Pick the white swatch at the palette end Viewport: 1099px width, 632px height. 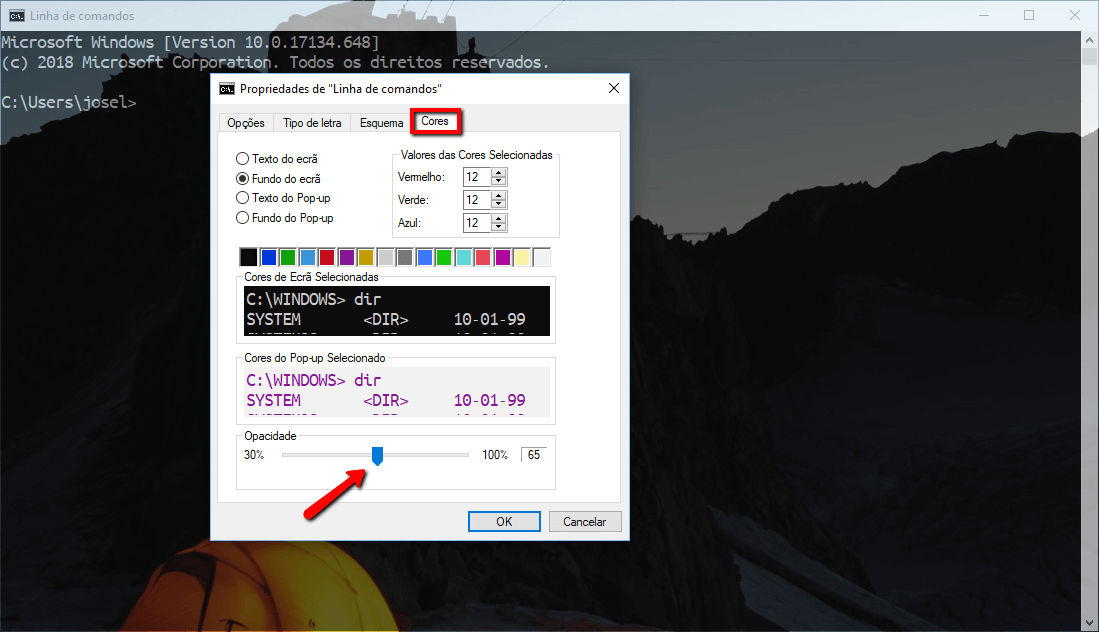click(x=542, y=257)
